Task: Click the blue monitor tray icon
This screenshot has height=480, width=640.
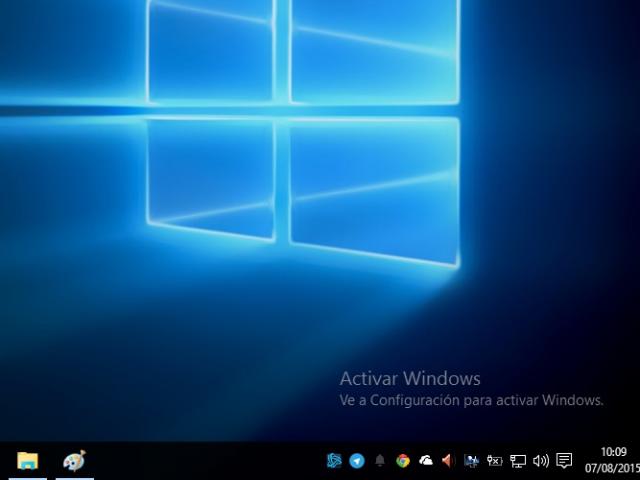Action: (x=472, y=461)
